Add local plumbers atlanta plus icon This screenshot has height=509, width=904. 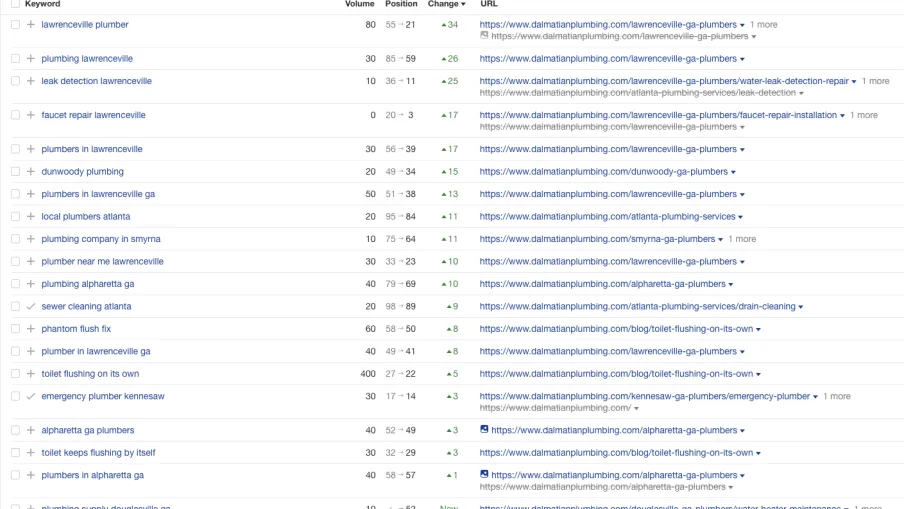(x=31, y=217)
